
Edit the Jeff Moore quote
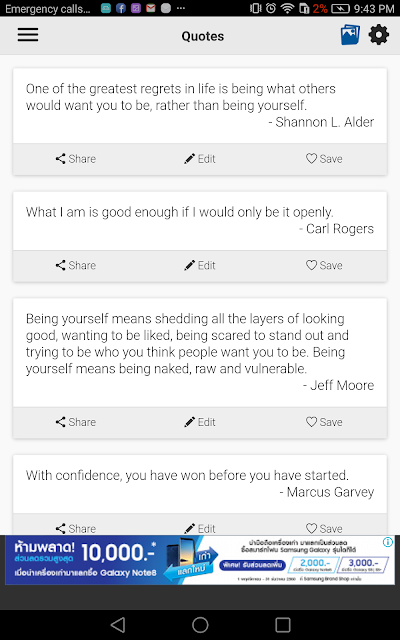(x=200, y=422)
